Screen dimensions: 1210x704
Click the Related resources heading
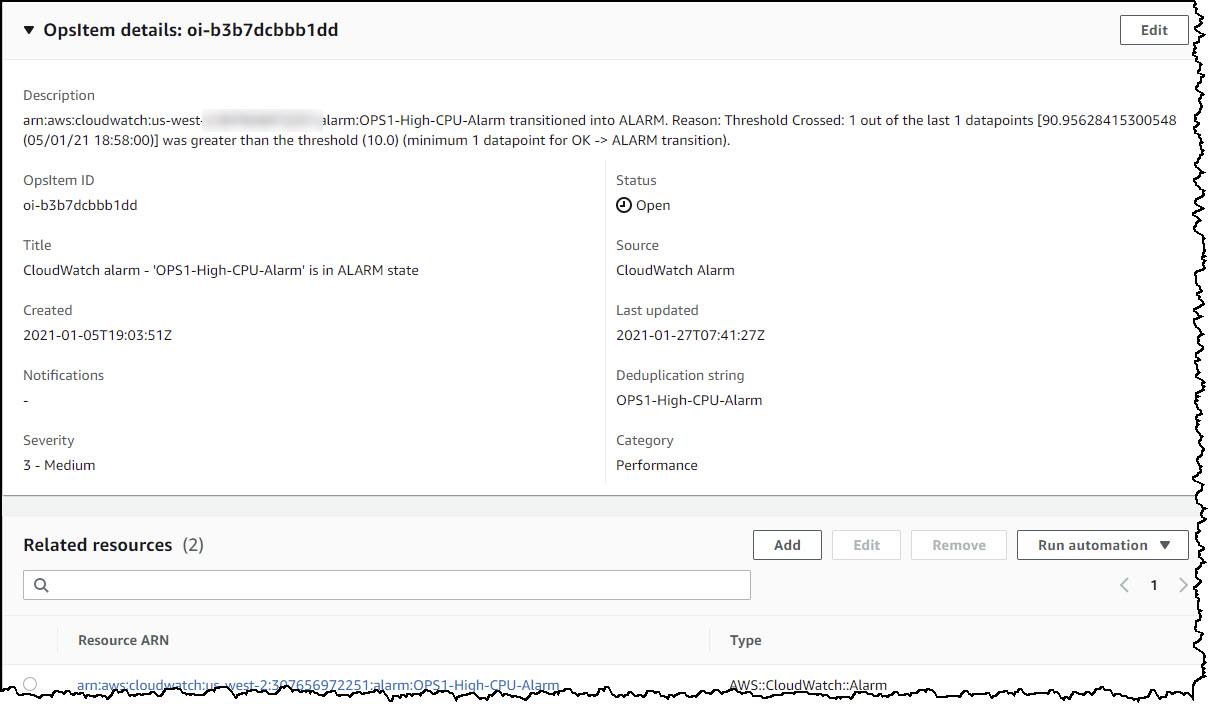(98, 545)
